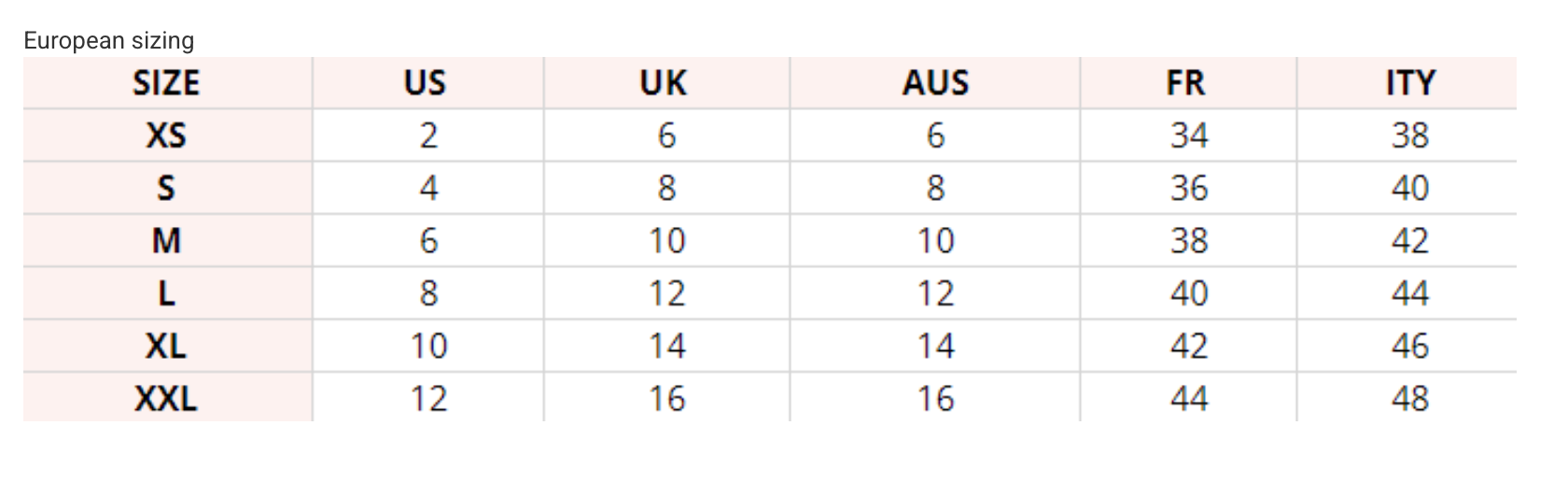Select the L size row label
This screenshot has height=482, width=1568.
[x=166, y=294]
